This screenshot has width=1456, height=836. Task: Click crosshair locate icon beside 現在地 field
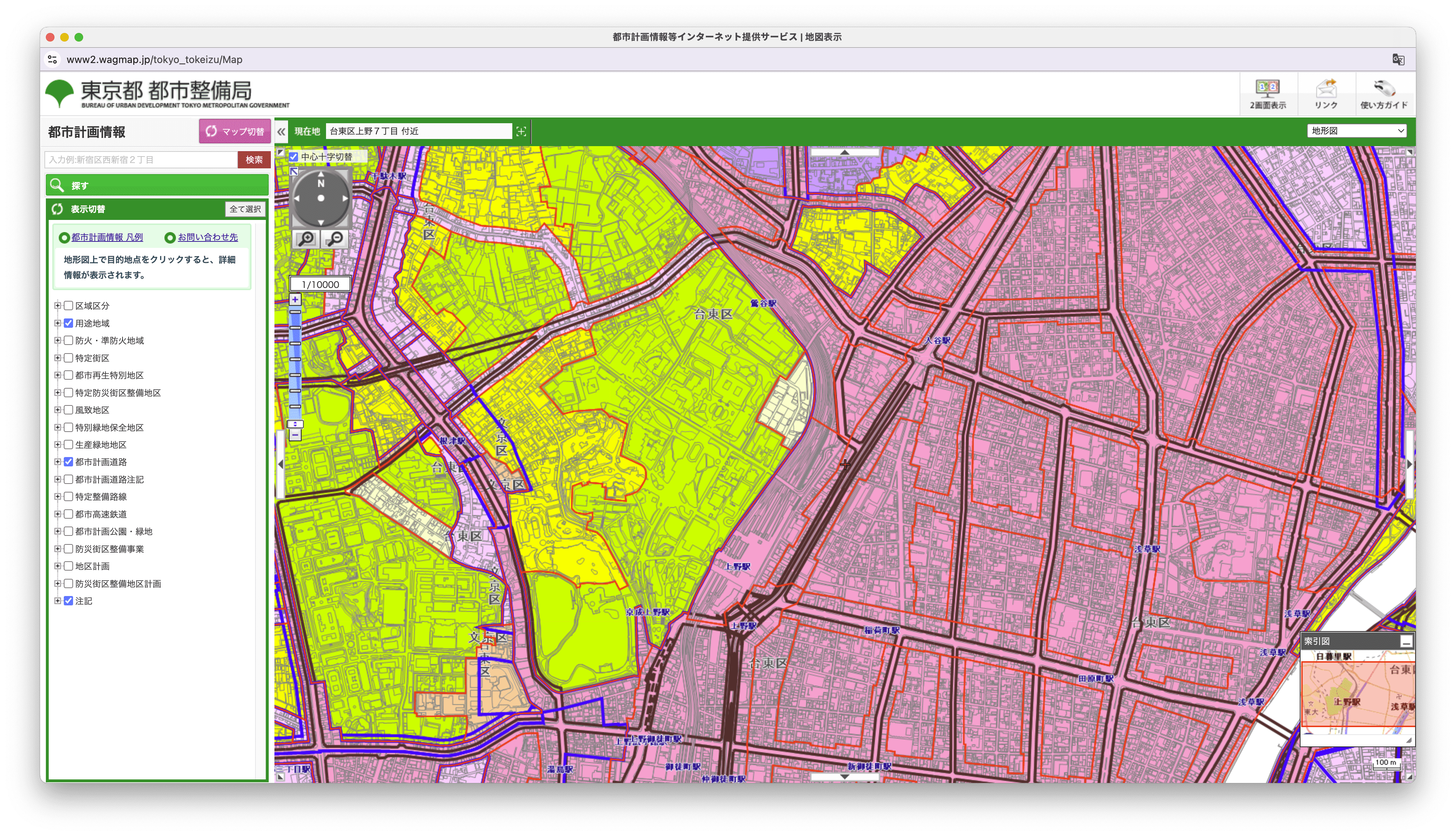[521, 131]
